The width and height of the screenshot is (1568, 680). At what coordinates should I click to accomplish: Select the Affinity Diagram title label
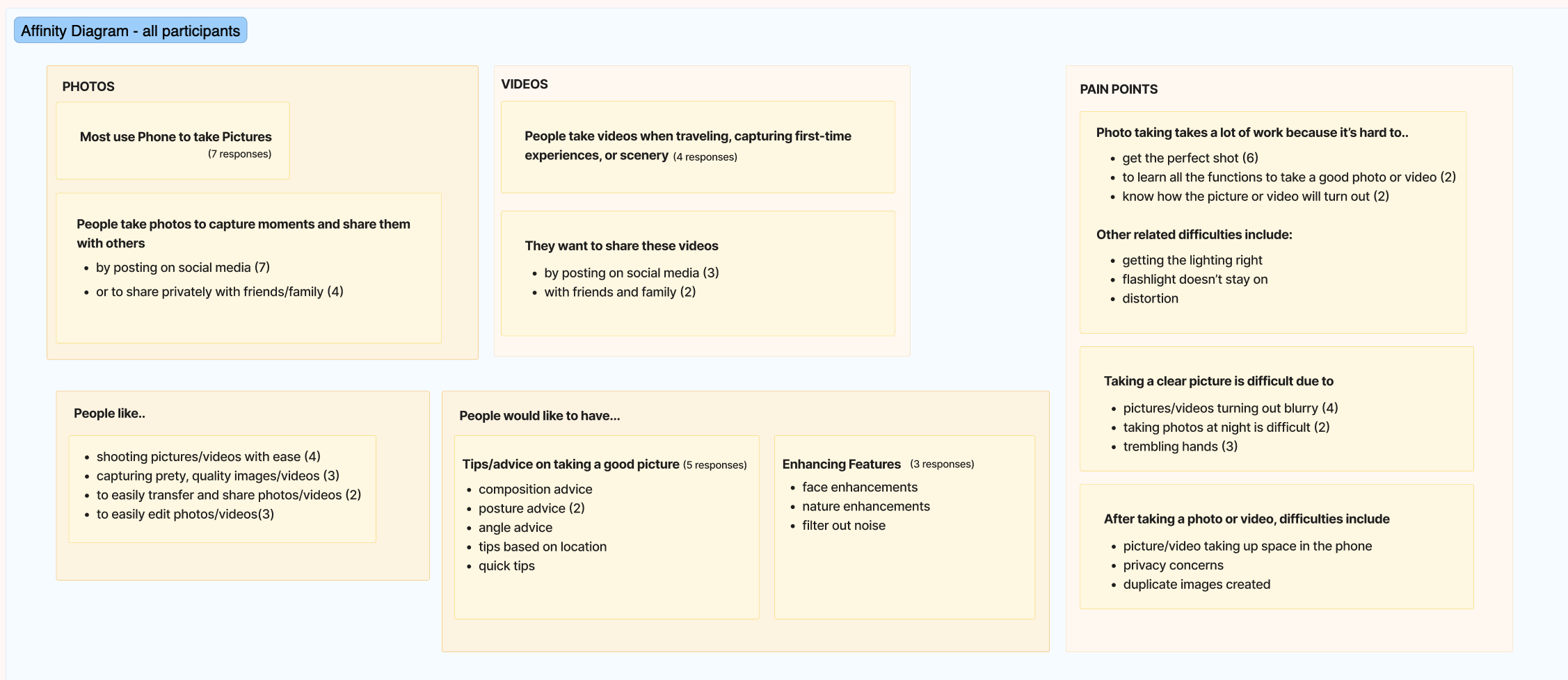coord(130,31)
